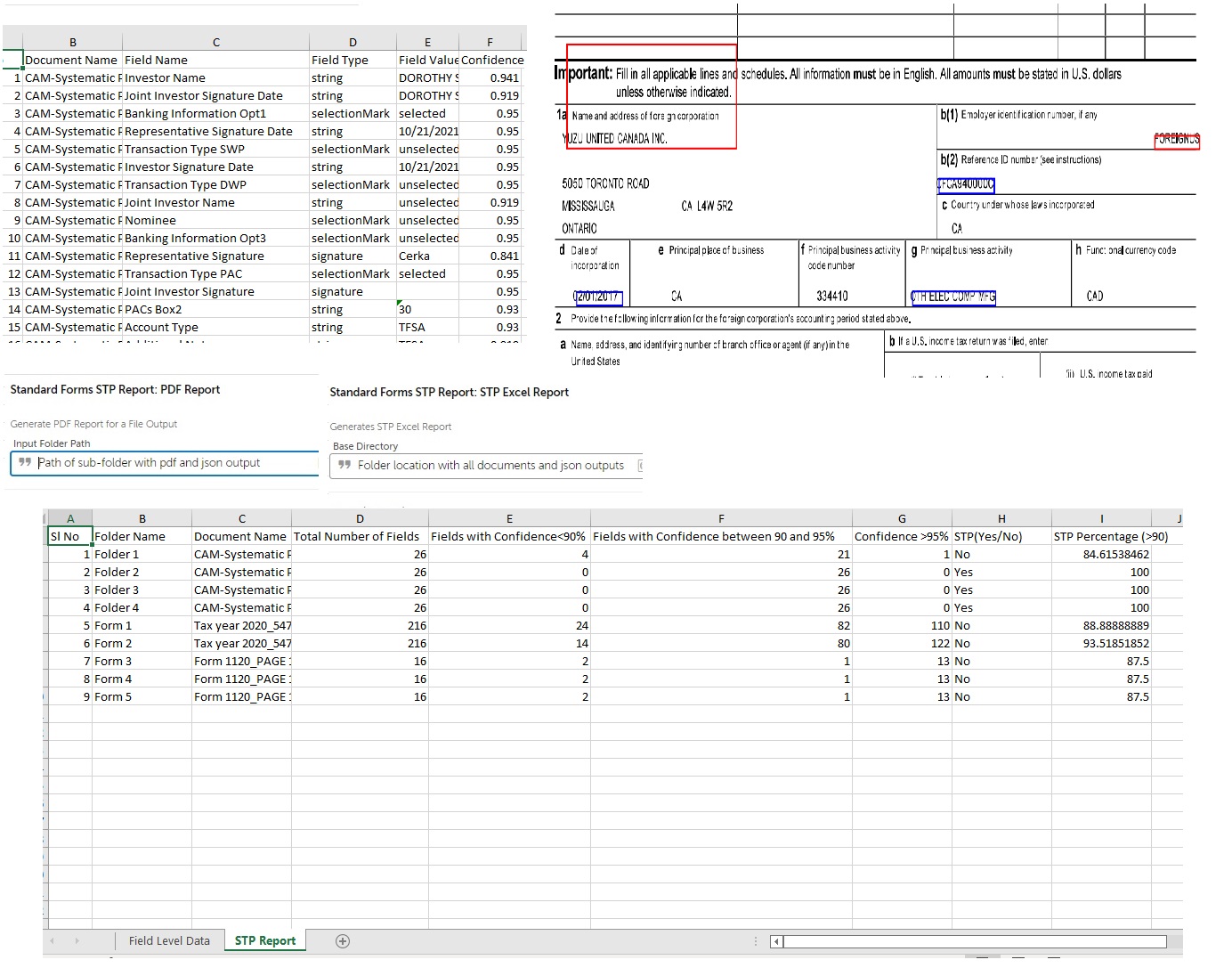
Task: Click quote icon in Input Folder Path field
Action: tap(25, 463)
